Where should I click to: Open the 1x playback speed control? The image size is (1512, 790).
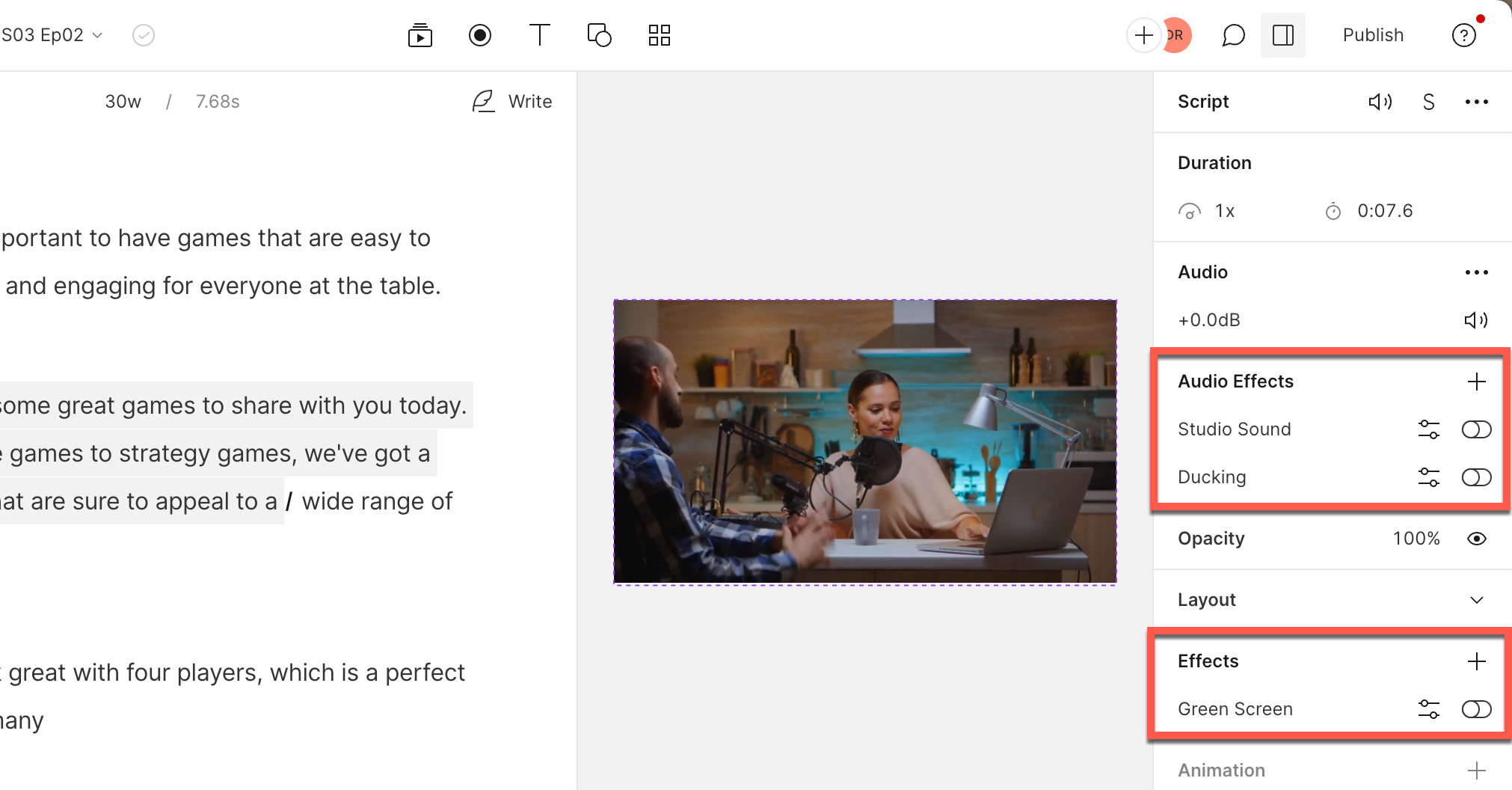pyautogui.click(x=1211, y=210)
